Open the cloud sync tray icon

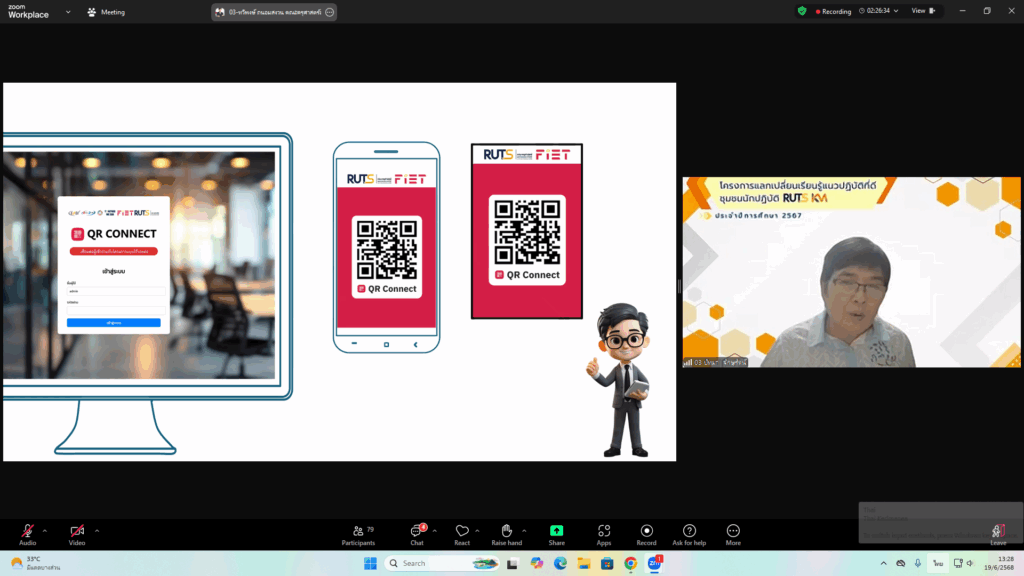[x=901, y=563]
